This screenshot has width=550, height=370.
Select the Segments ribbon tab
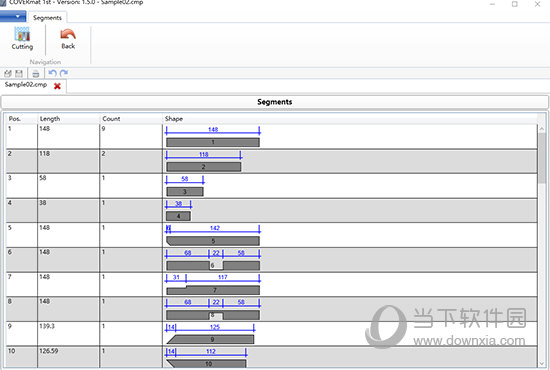[47, 18]
